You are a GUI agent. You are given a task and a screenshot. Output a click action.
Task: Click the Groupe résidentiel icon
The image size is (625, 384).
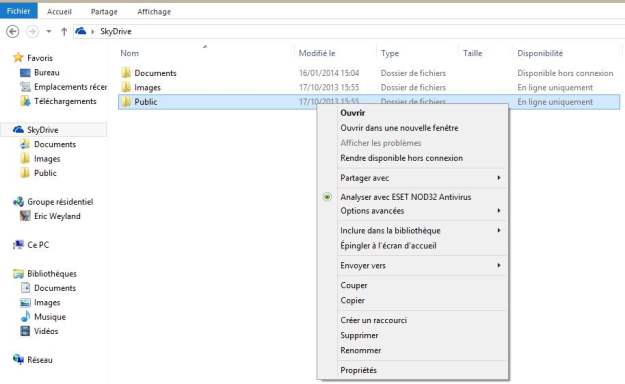tap(18, 202)
